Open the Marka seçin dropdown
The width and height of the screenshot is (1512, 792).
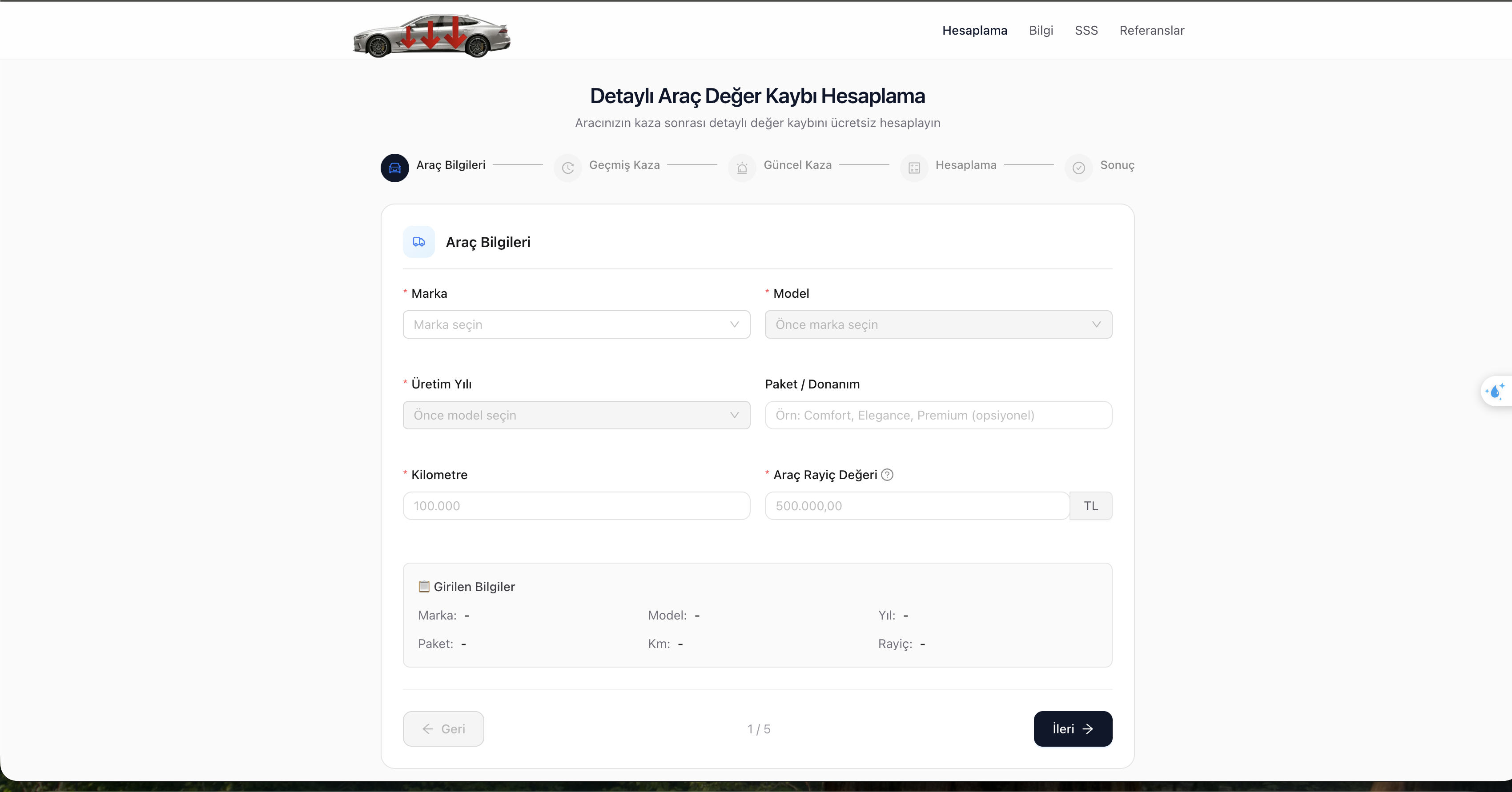[x=576, y=324]
